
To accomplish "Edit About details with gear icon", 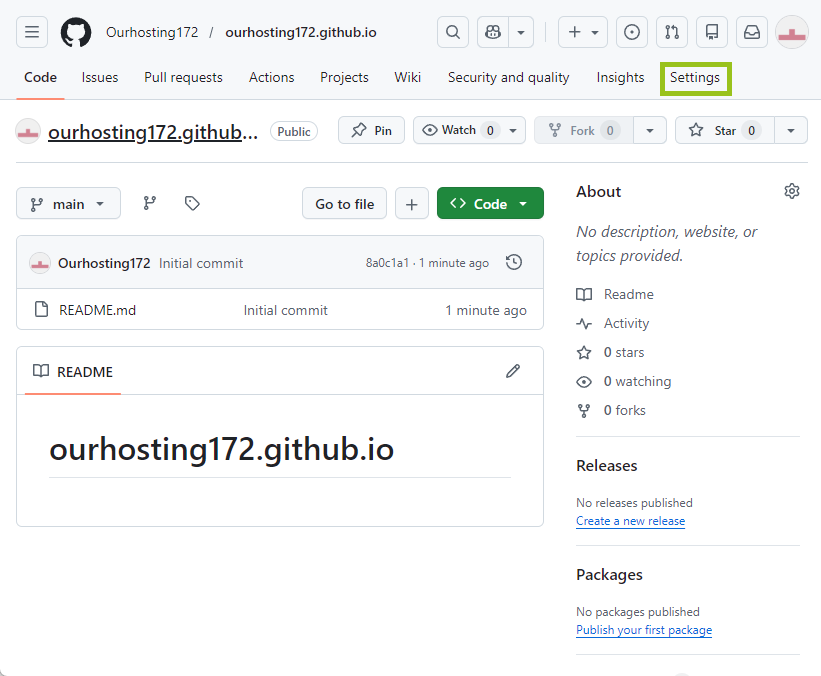I will click(792, 191).
